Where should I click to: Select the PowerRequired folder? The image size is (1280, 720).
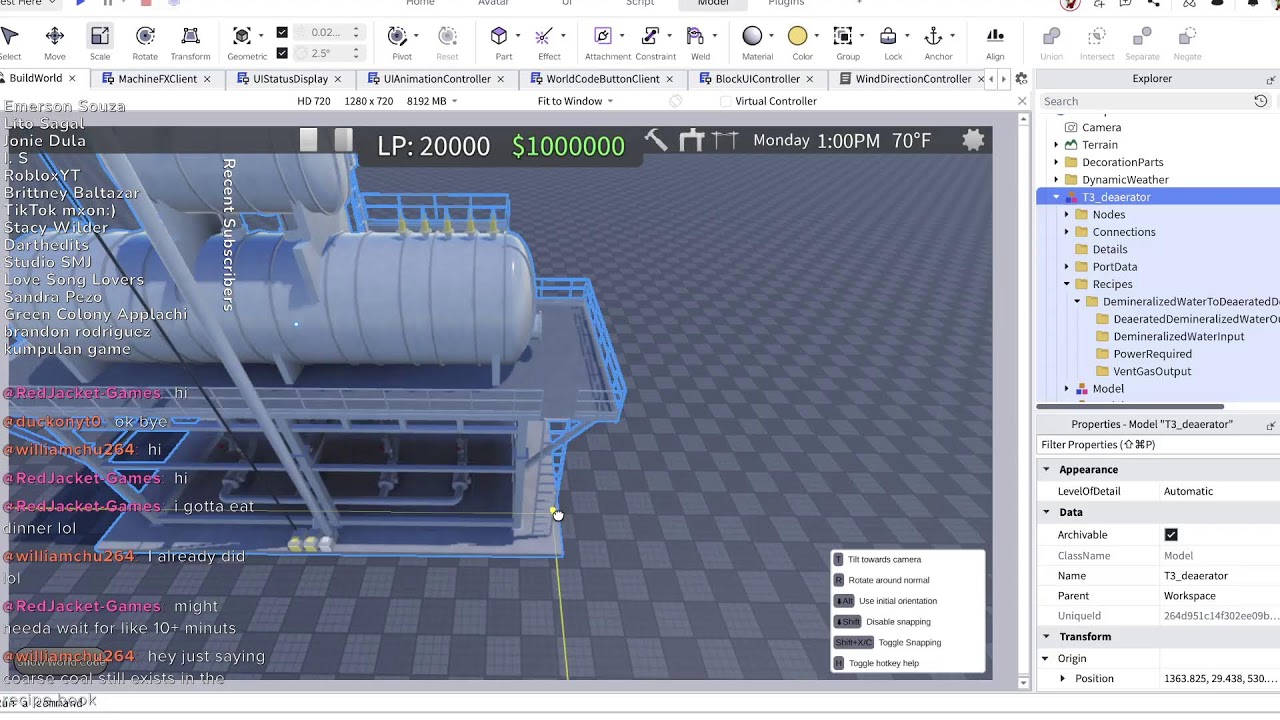(x=1152, y=354)
